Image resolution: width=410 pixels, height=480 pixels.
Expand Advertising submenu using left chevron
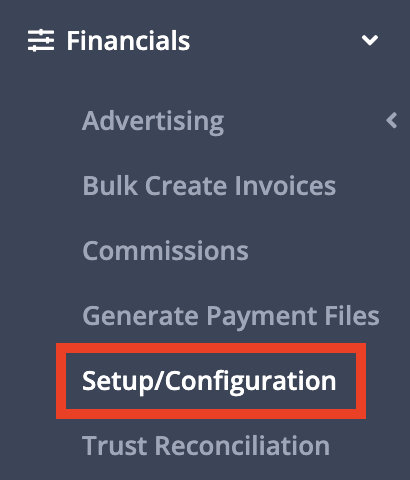point(392,120)
